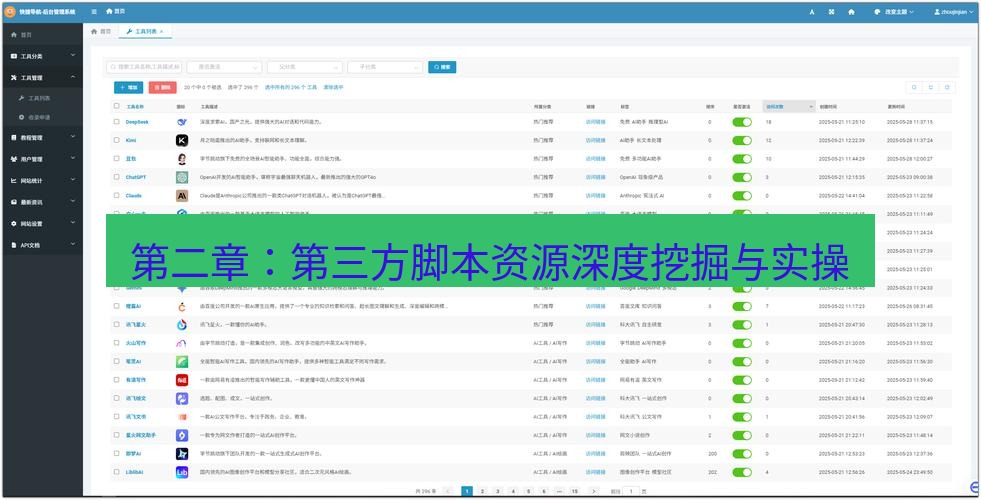Open the 父分类 dropdown filter
Image resolution: width=981 pixels, height=500 pixels.
tap(305, 67)
